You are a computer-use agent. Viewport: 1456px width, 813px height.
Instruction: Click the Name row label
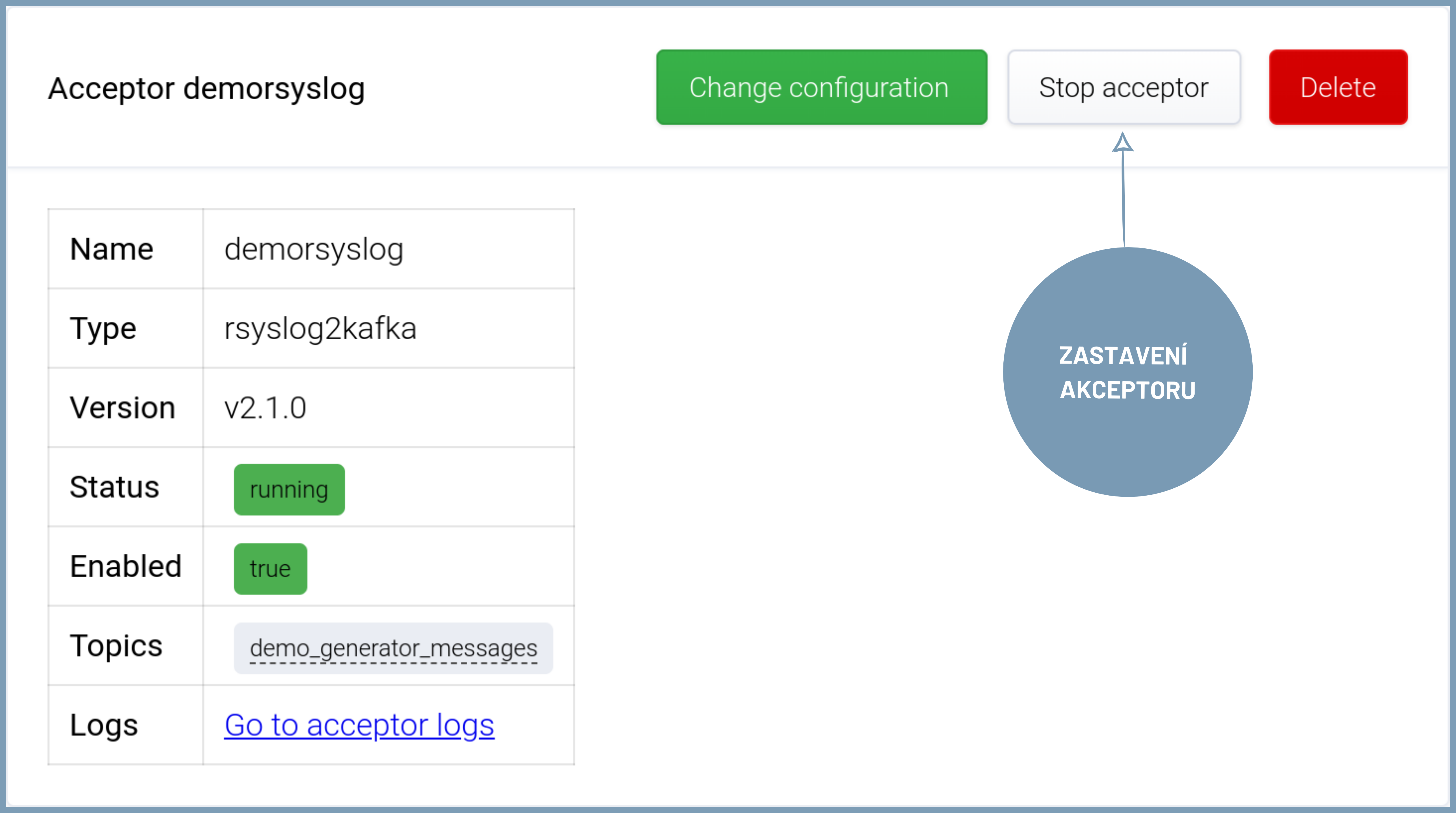[x=111, y=249]
